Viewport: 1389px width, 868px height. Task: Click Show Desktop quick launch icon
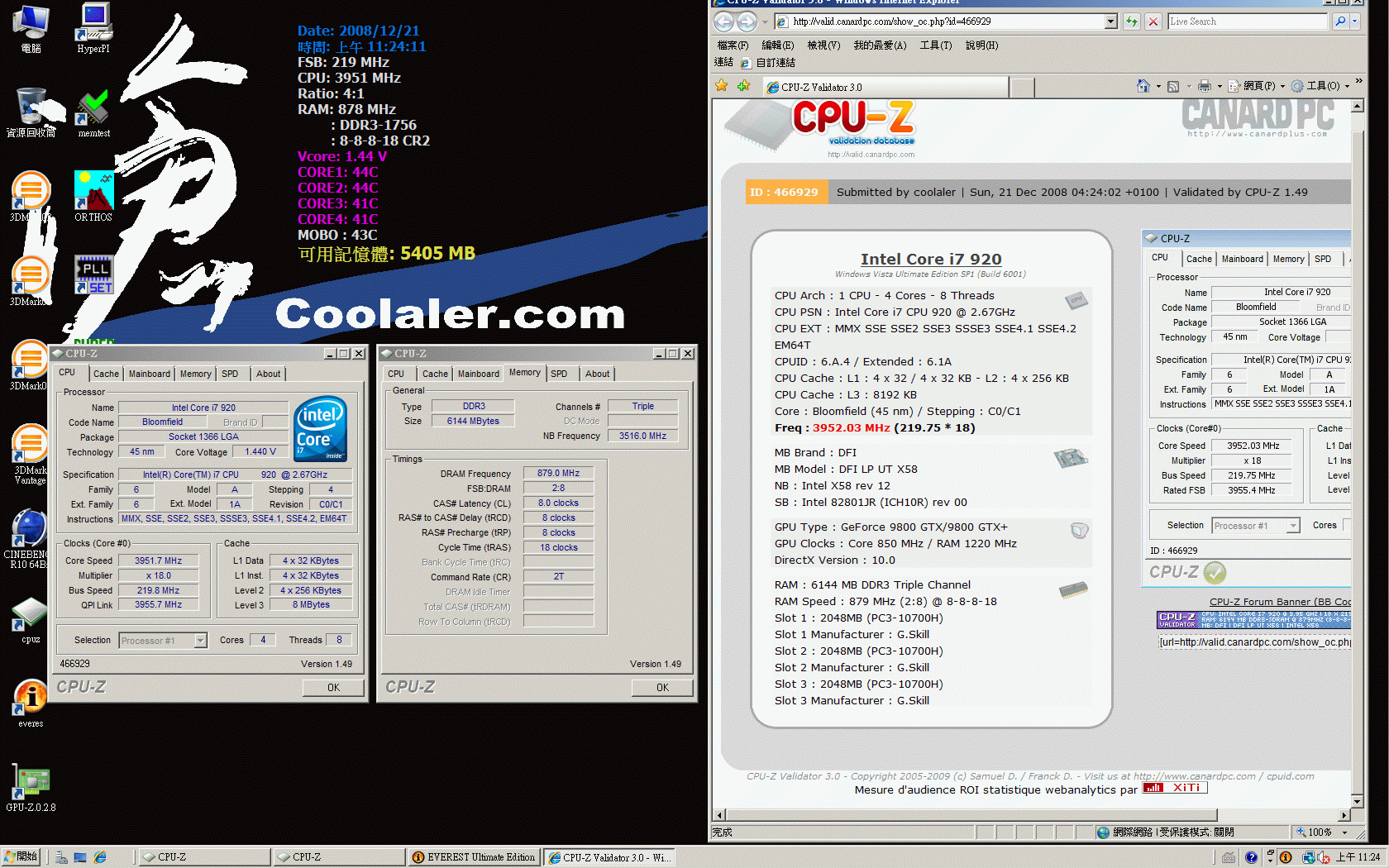[80, 858]
